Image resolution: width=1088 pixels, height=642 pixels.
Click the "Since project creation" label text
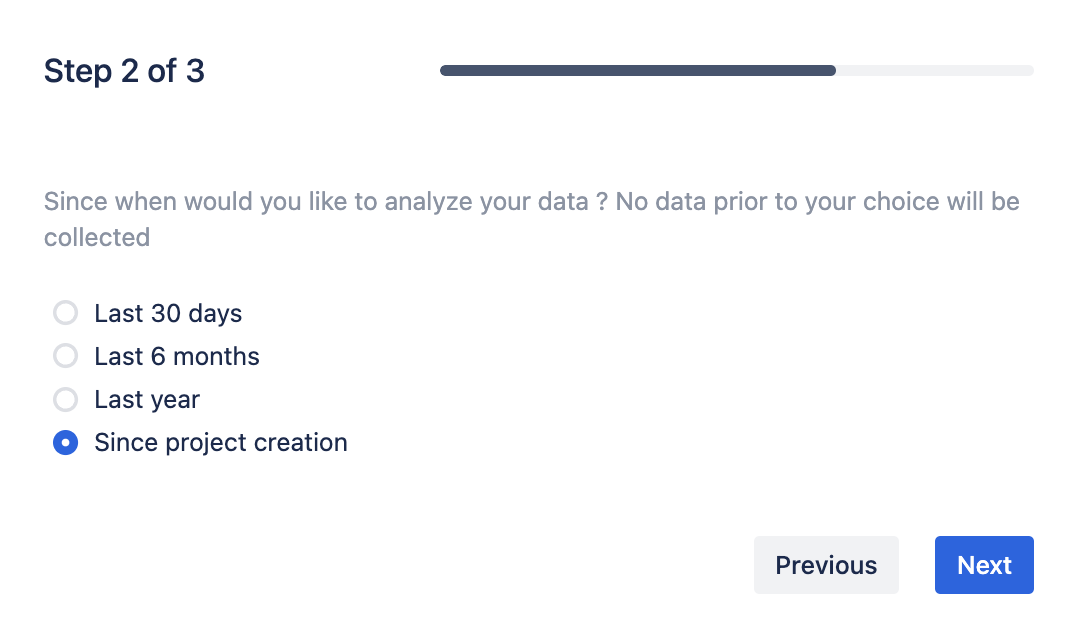click(221, 443)
